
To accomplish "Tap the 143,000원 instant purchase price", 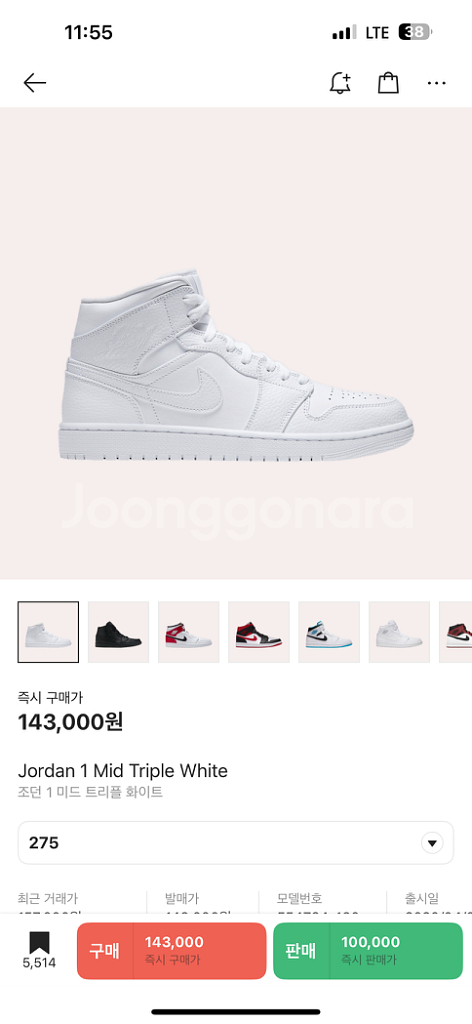I will (71, 722).
